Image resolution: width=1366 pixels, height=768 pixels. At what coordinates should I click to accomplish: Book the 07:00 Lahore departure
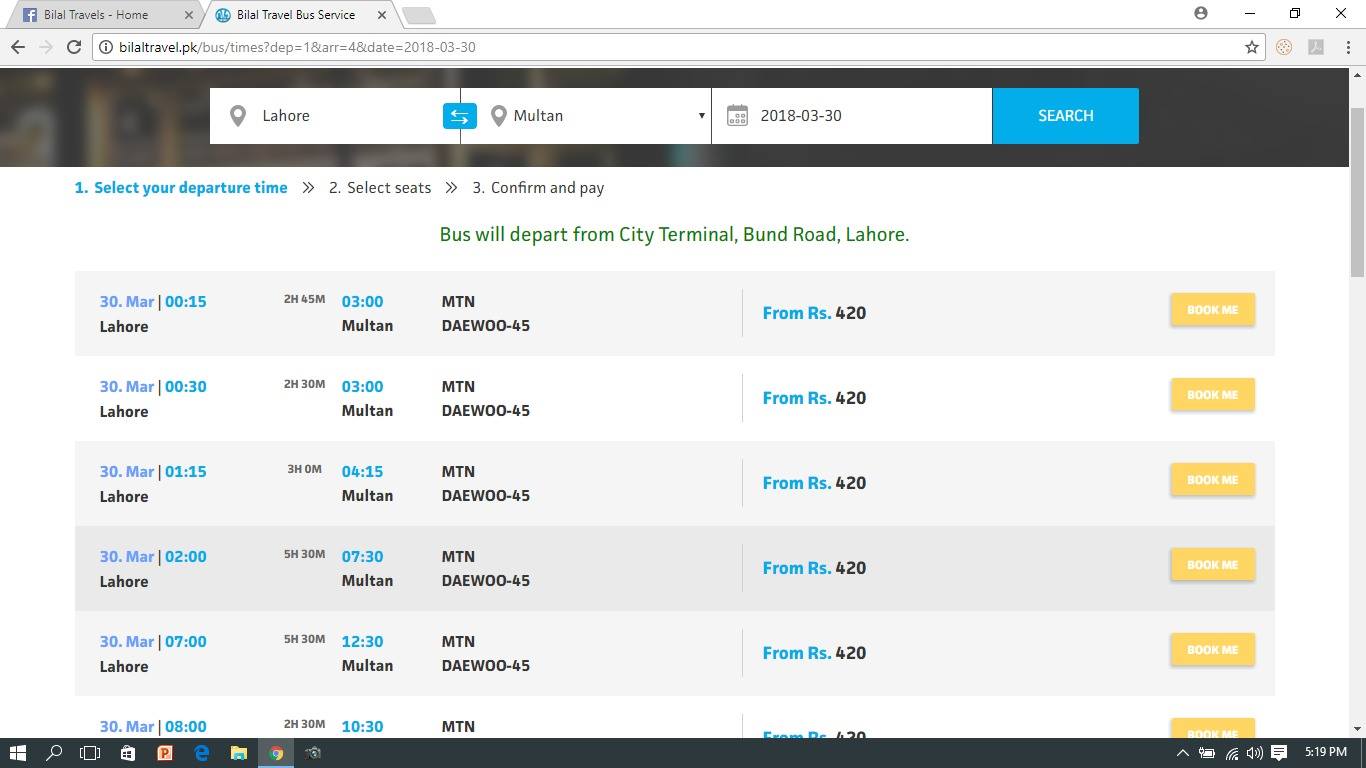(1212, 650)
